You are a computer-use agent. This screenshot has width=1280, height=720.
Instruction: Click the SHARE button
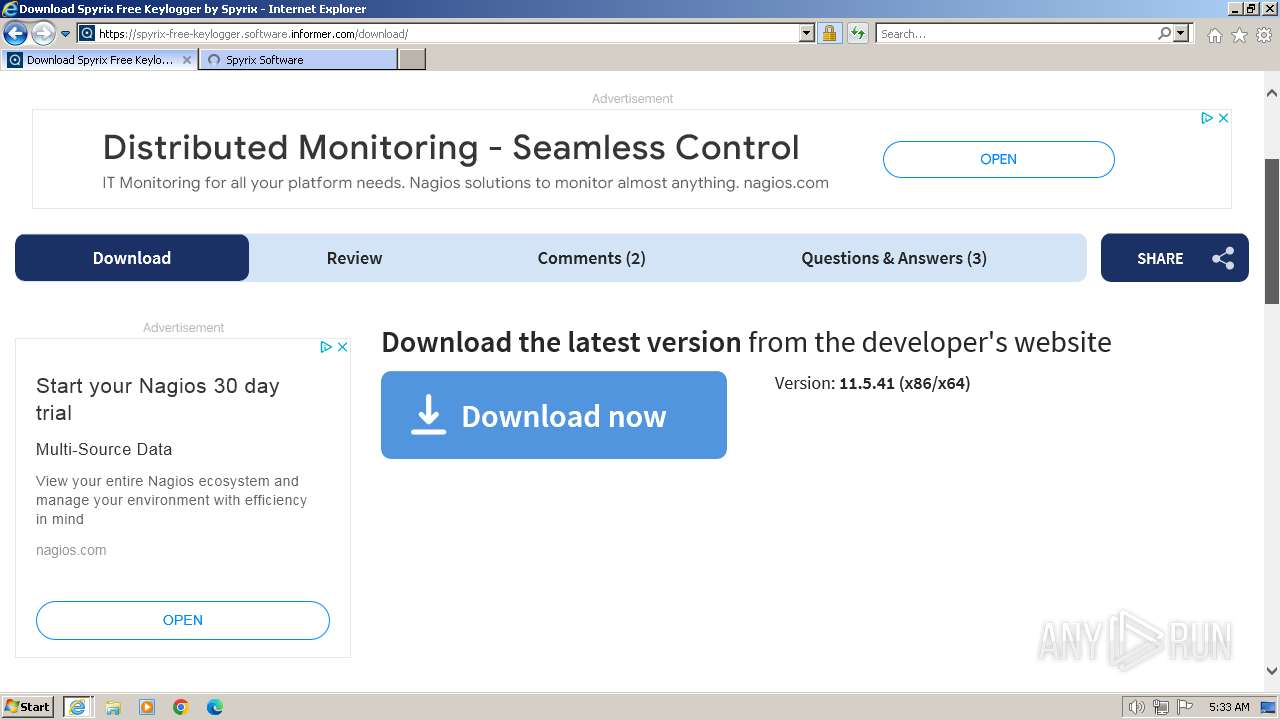pyautogui.click(x=1175, y=258)
